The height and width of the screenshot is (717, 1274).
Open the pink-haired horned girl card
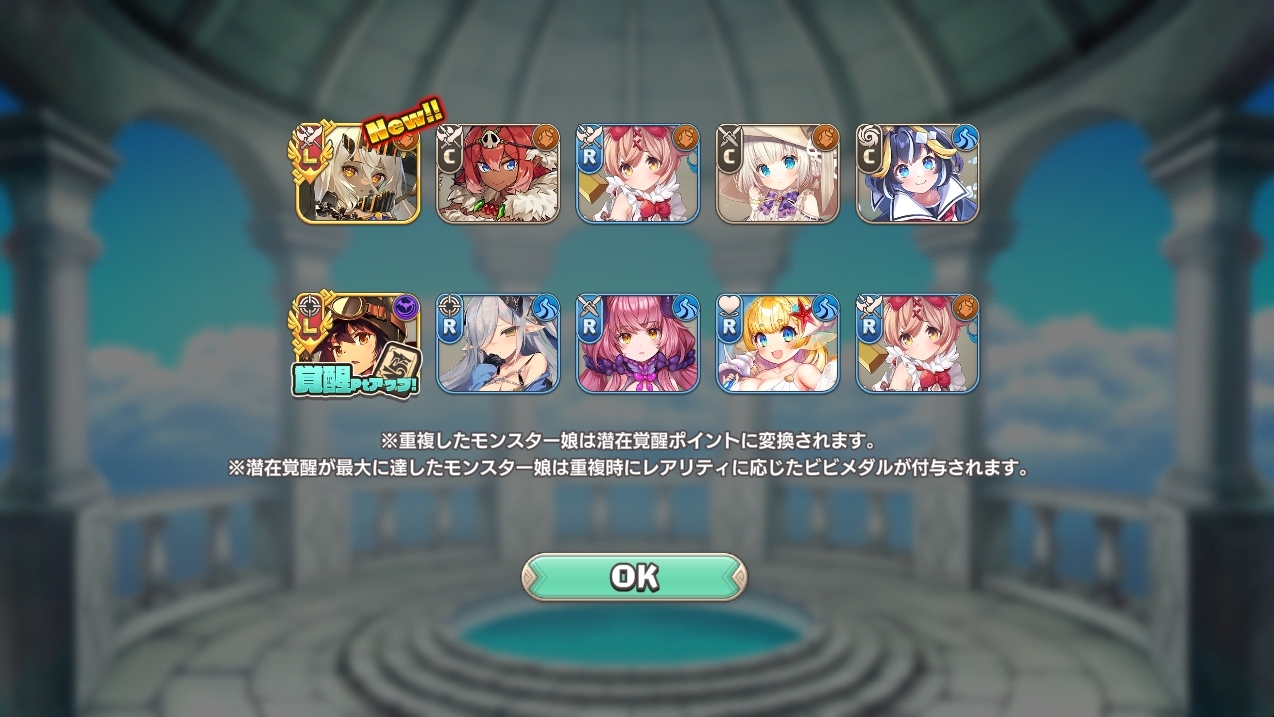point(638,343)
